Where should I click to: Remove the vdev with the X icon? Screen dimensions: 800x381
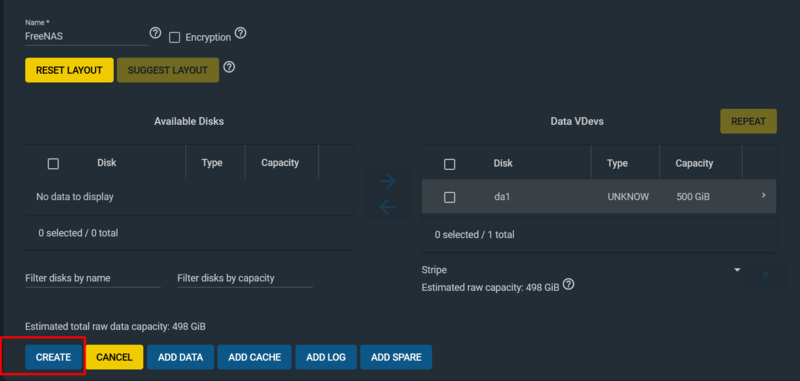click(765, 275)
